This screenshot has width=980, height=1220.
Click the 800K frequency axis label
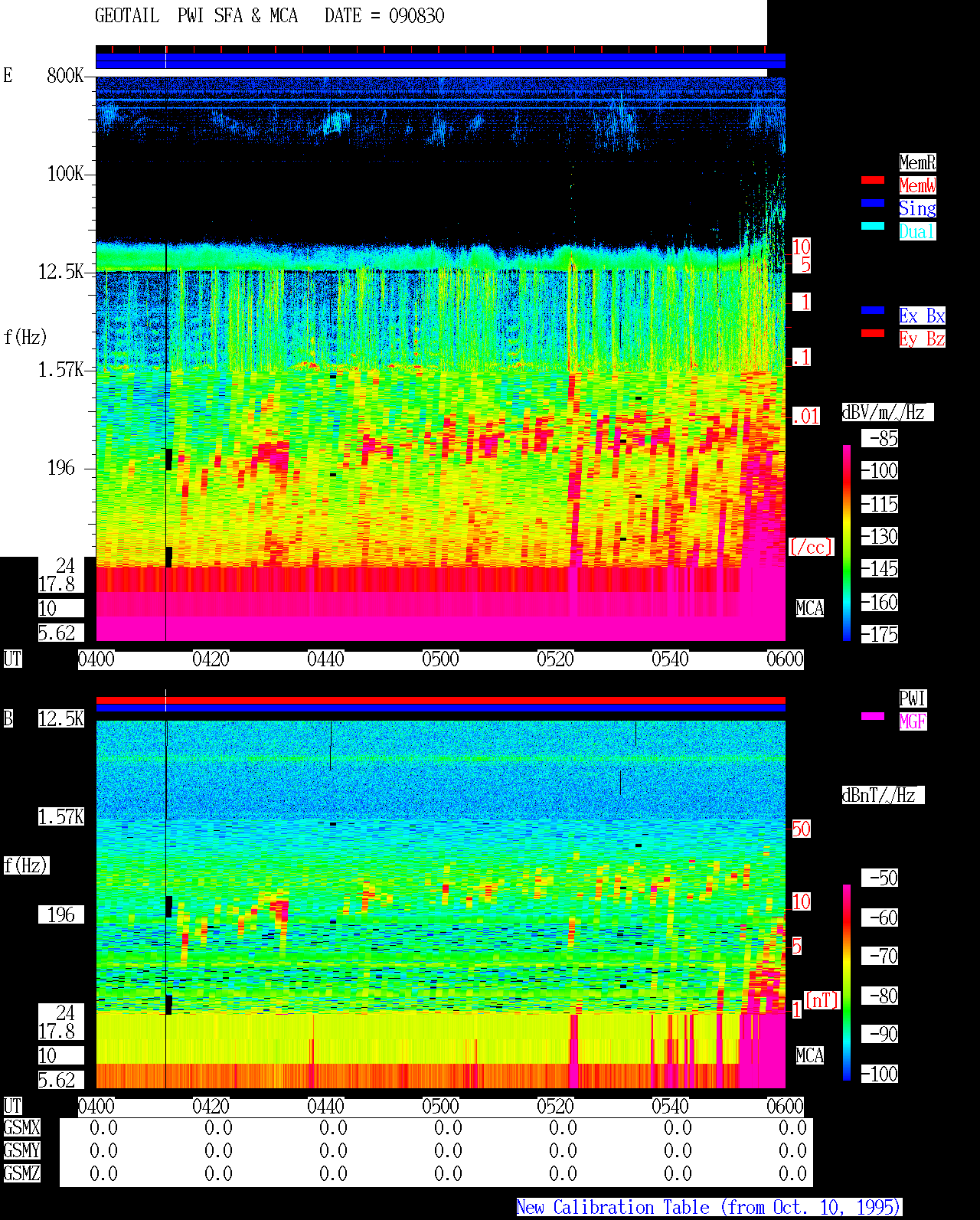click(65, 75)
